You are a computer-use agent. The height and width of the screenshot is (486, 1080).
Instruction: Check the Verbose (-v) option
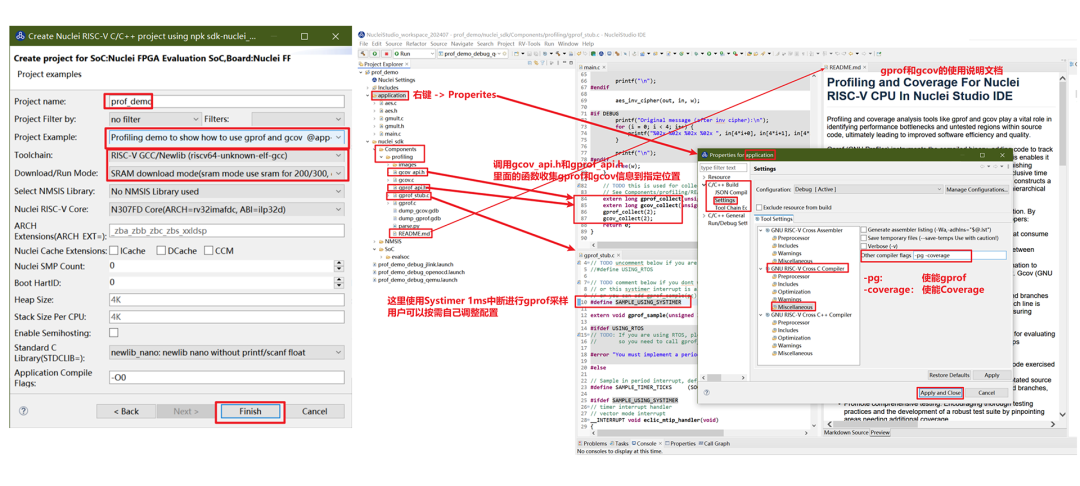[x=864, y=246]
